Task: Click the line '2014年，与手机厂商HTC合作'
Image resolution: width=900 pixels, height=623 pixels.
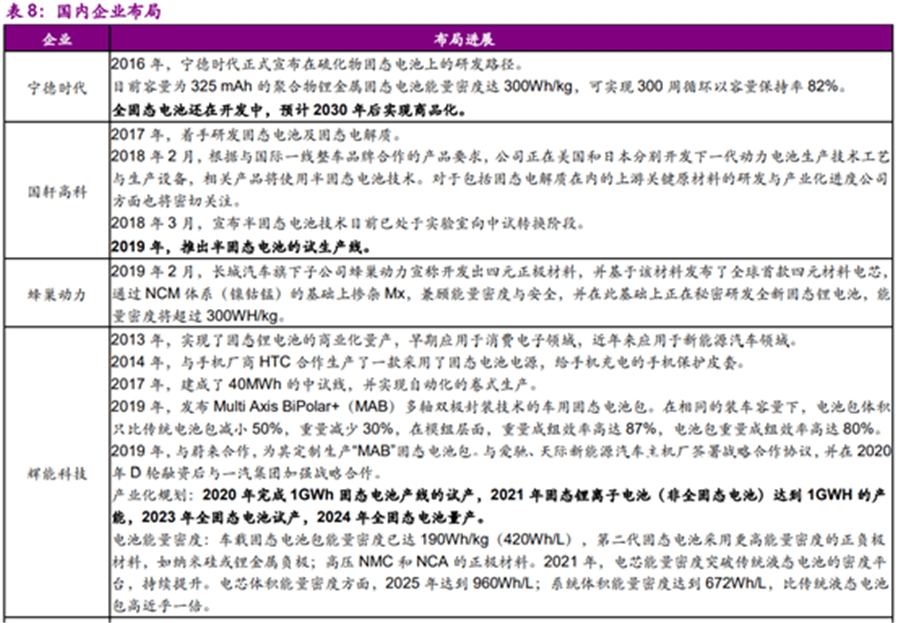Action: [428, 362]
